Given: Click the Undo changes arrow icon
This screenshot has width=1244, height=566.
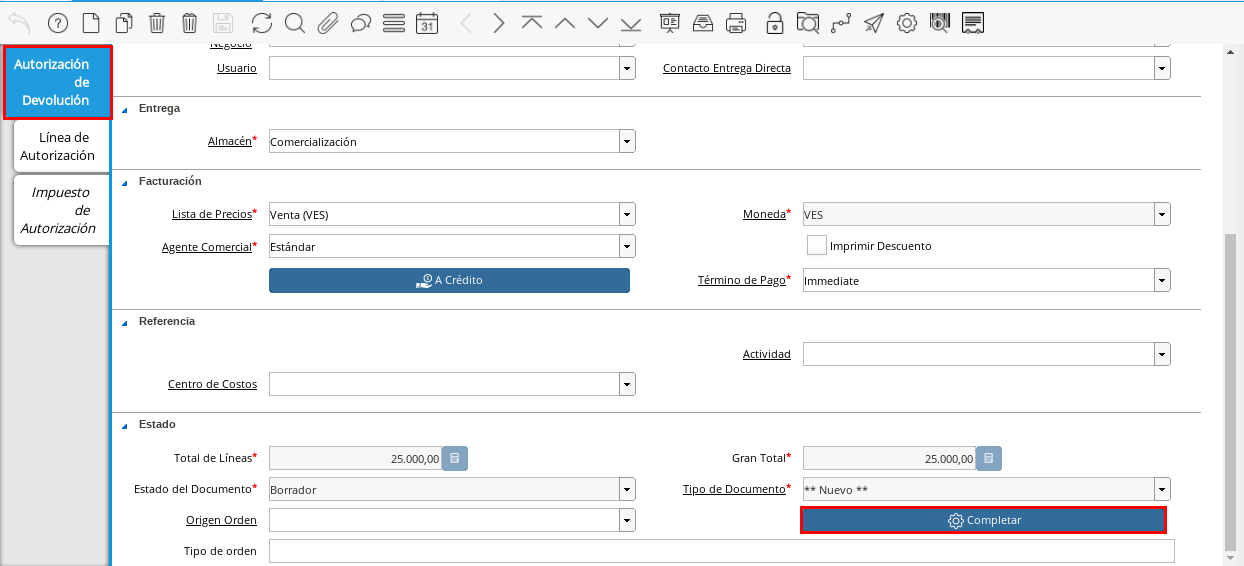Looking at the screenshot, I should point(19,22).
